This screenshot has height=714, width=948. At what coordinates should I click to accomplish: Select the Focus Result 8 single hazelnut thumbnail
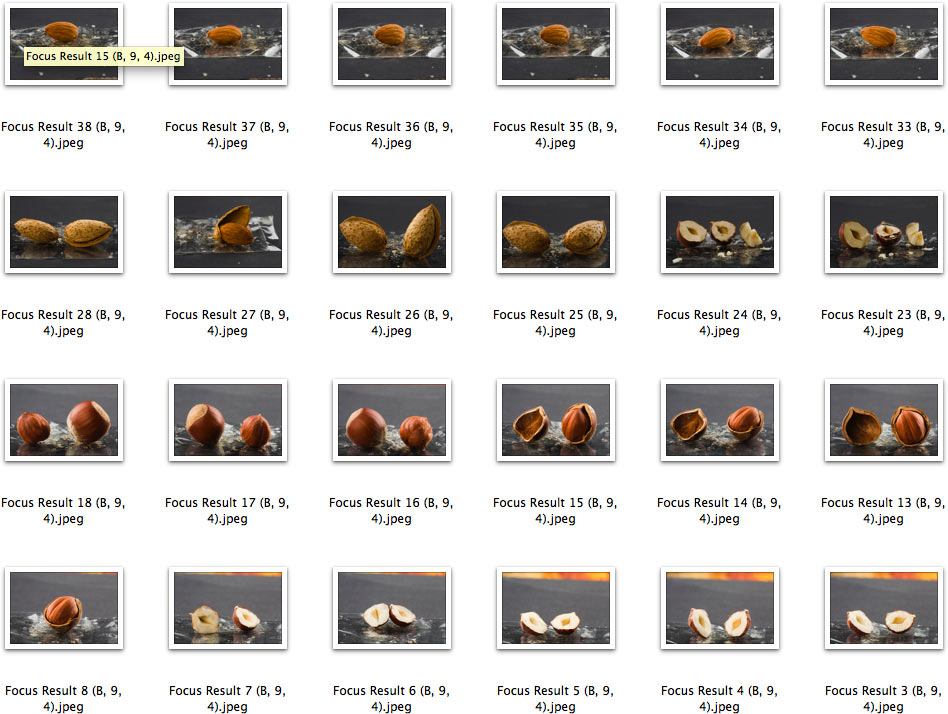pyautogui.click(x=64, y=608)
